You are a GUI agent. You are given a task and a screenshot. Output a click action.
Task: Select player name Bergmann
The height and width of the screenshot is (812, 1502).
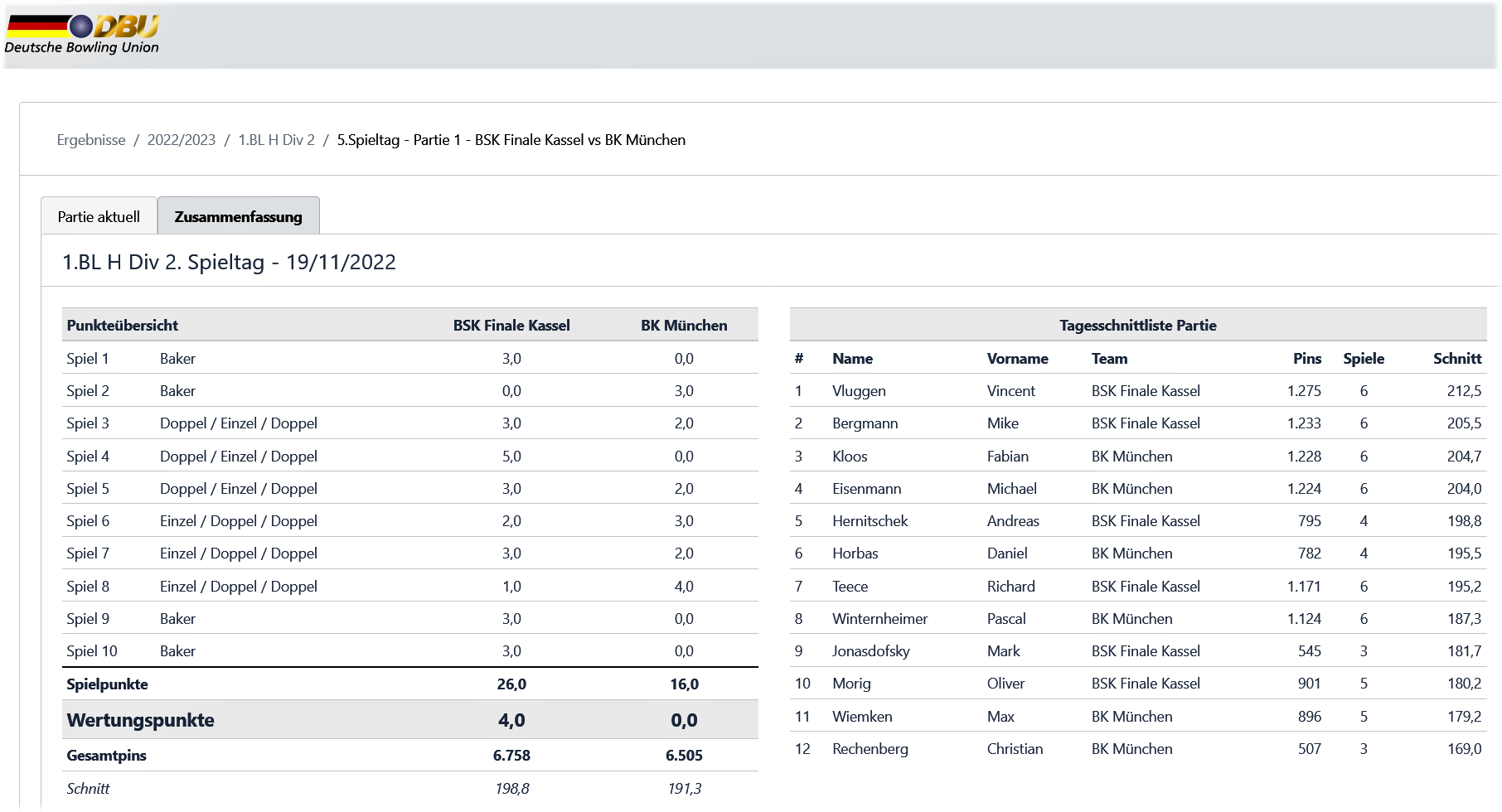point(865,423)
